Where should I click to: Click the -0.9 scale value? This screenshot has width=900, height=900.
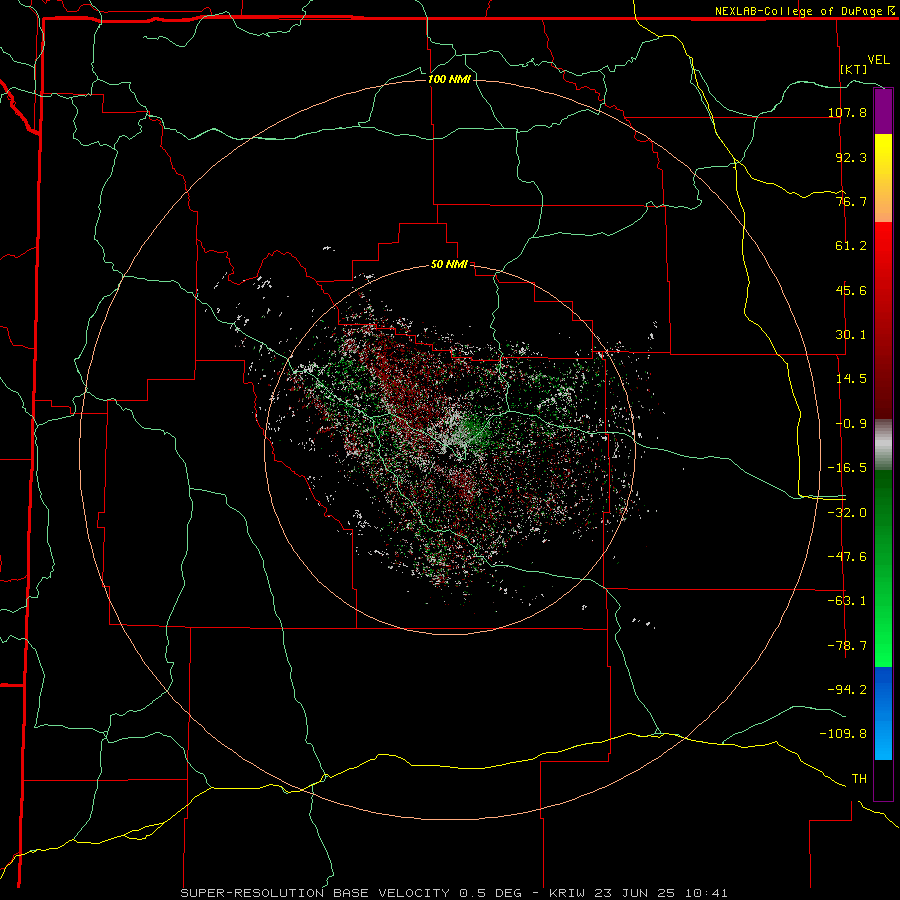(x=851, y=424)
